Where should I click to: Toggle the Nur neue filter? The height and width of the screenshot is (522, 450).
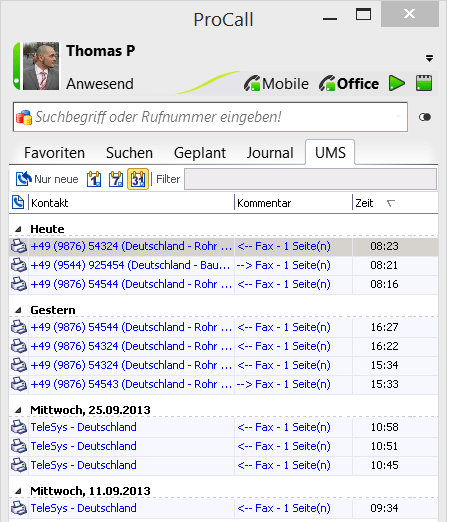click(x=47, y=179)
